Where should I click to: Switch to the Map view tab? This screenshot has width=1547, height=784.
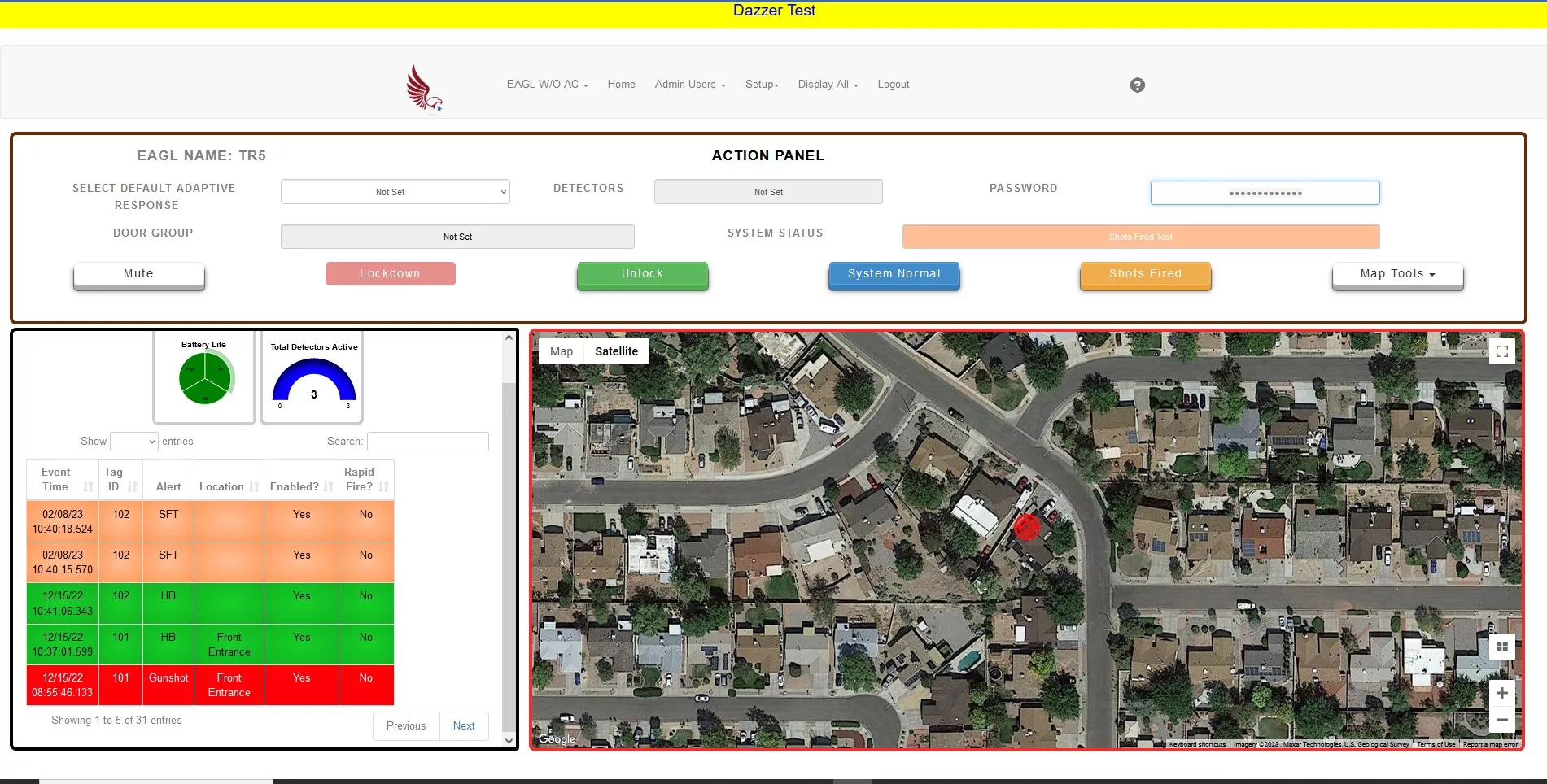pyautogui.click(x=562, y=351)
